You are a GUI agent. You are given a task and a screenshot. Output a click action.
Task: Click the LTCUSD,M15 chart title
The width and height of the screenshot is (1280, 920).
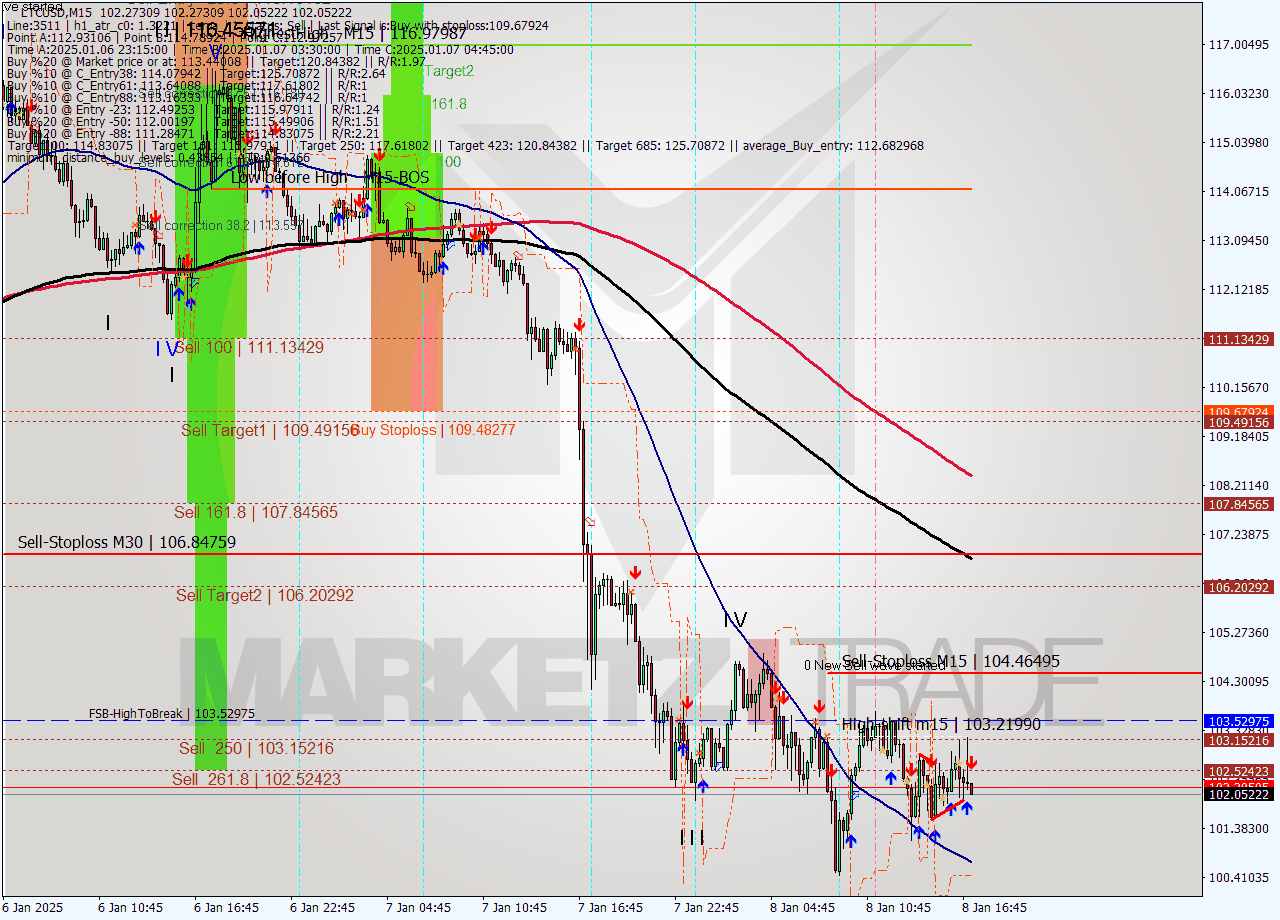click(x=55, y=11)
